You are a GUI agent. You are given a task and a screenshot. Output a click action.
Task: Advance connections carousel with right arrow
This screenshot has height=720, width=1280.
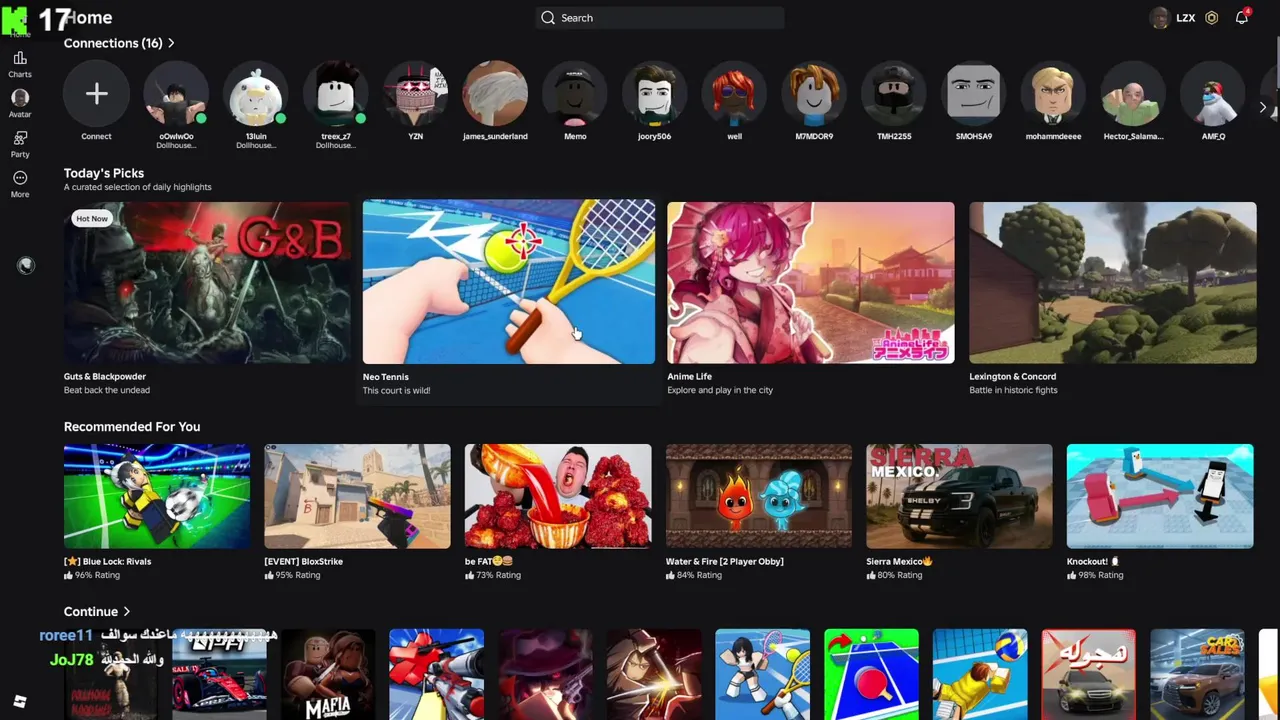pos(1263,107)
